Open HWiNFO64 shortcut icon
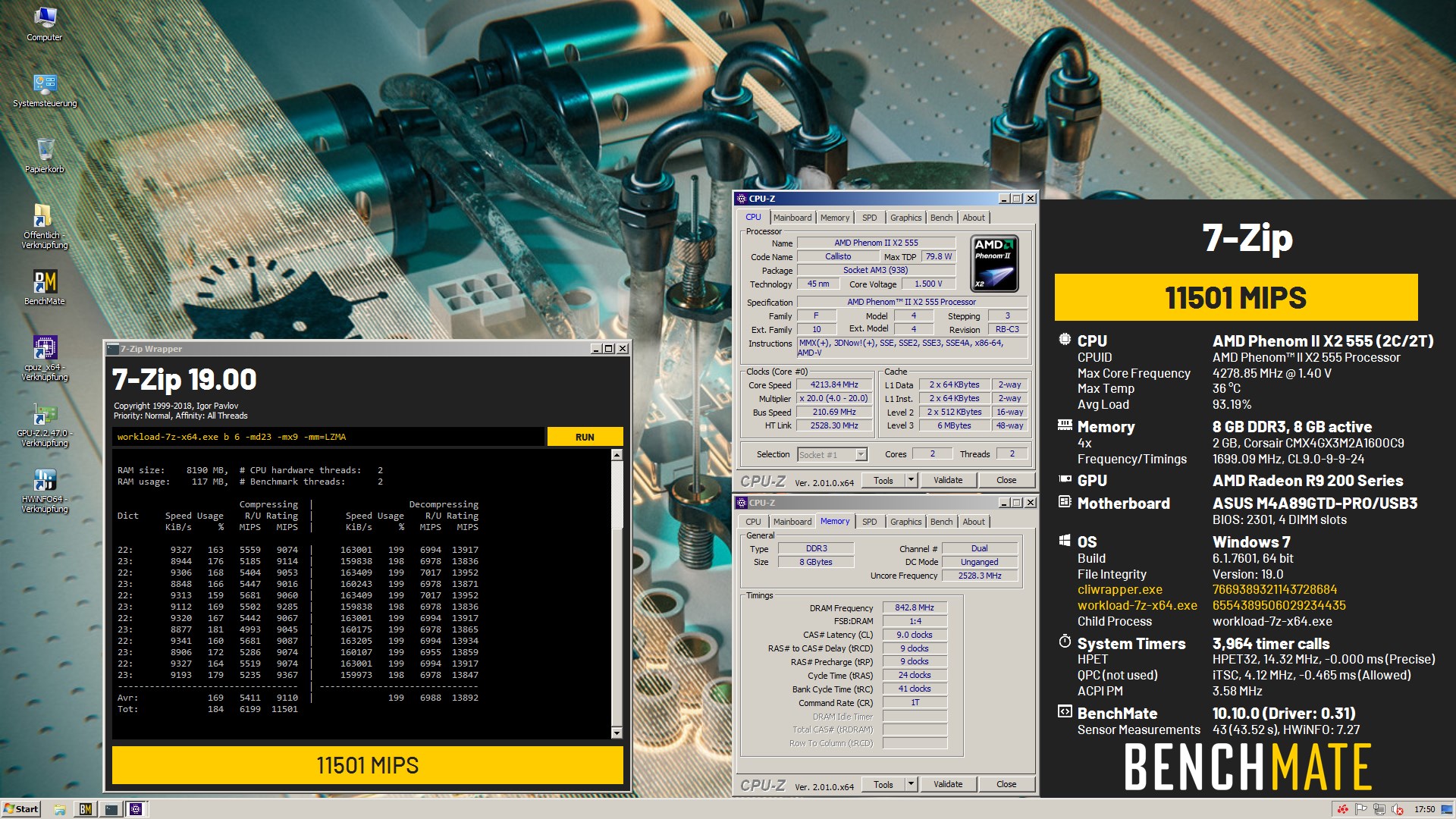This screenshot has height=819, width=1456. tap(45, 490)
